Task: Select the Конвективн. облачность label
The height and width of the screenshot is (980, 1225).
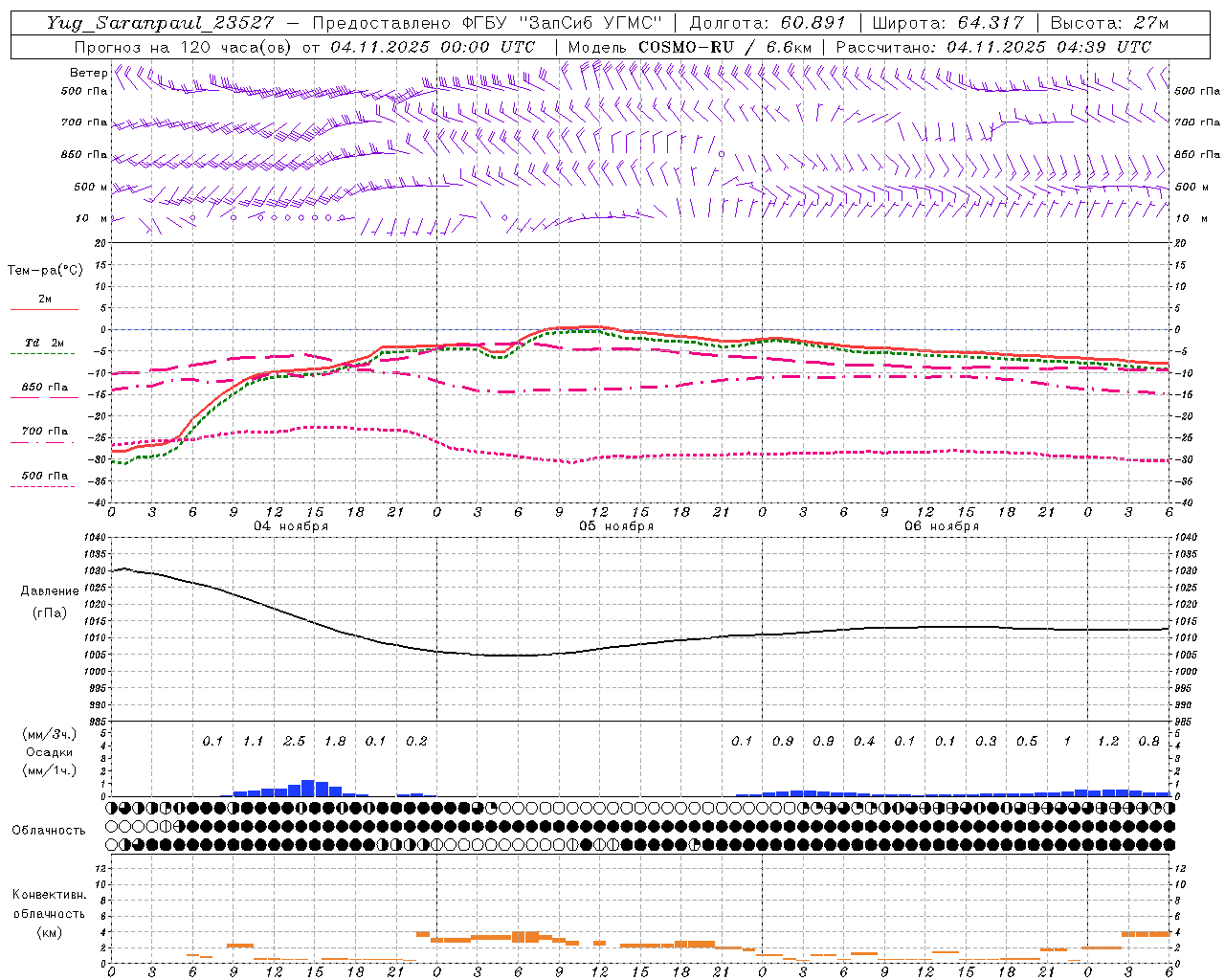Action: 49,904
